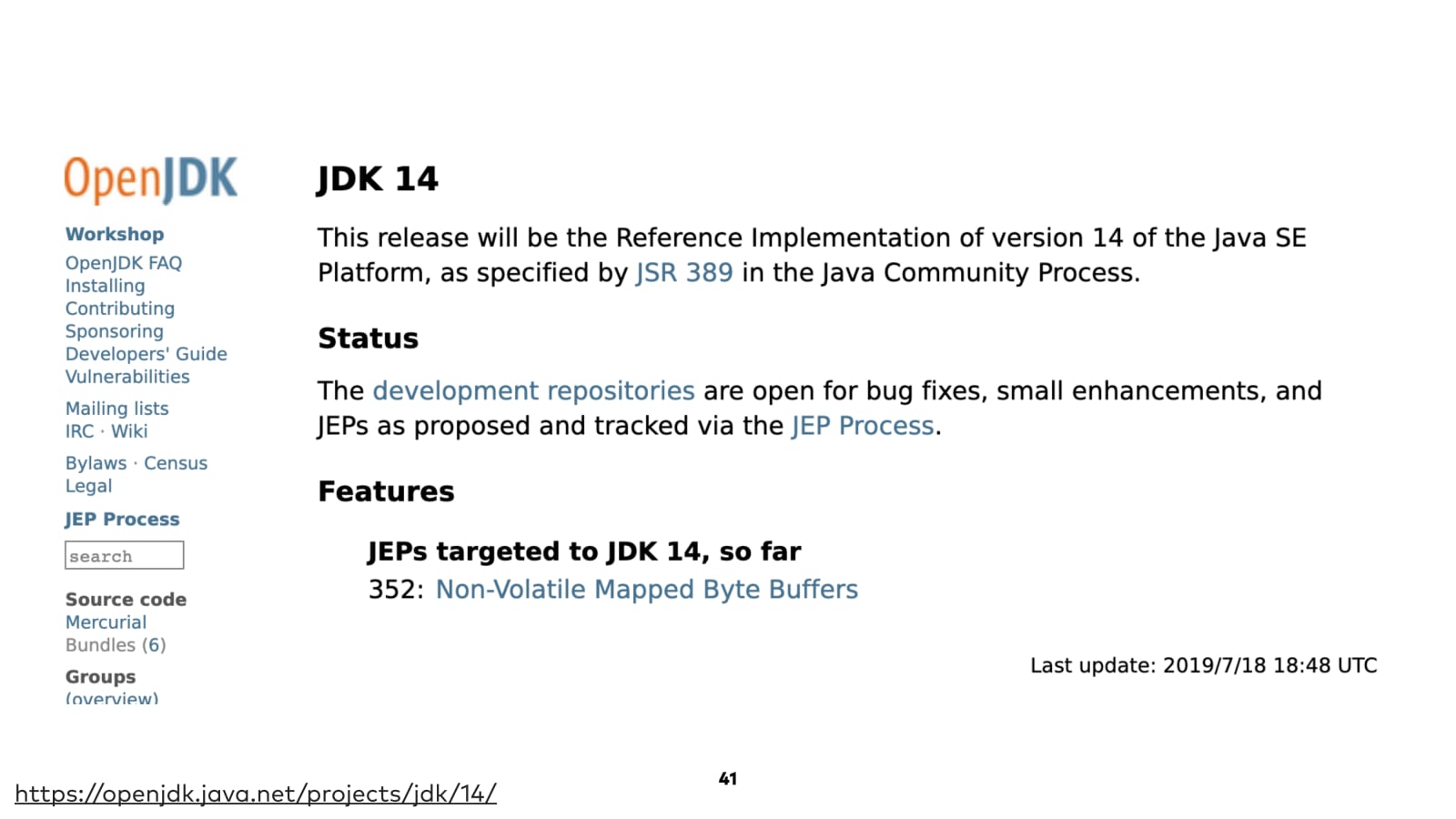Click the Last update timestamp text
1456x819 pixels.
pos(1204,666)
